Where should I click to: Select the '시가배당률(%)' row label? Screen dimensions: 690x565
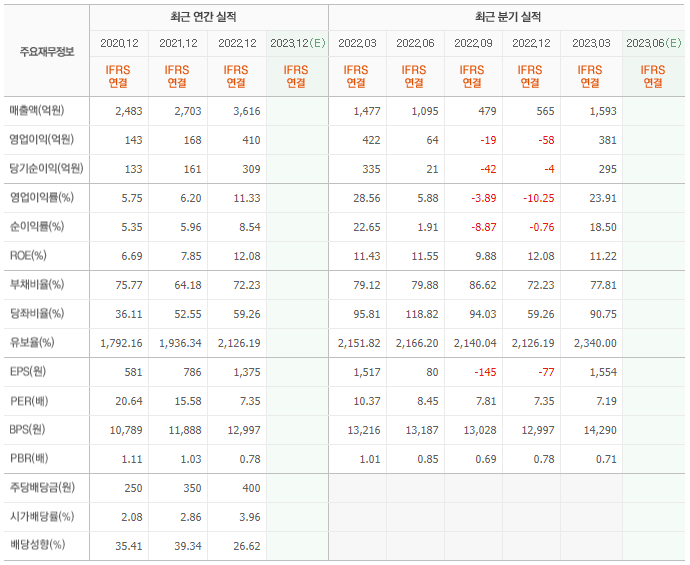pyautogui.click(x=42, y=517)
